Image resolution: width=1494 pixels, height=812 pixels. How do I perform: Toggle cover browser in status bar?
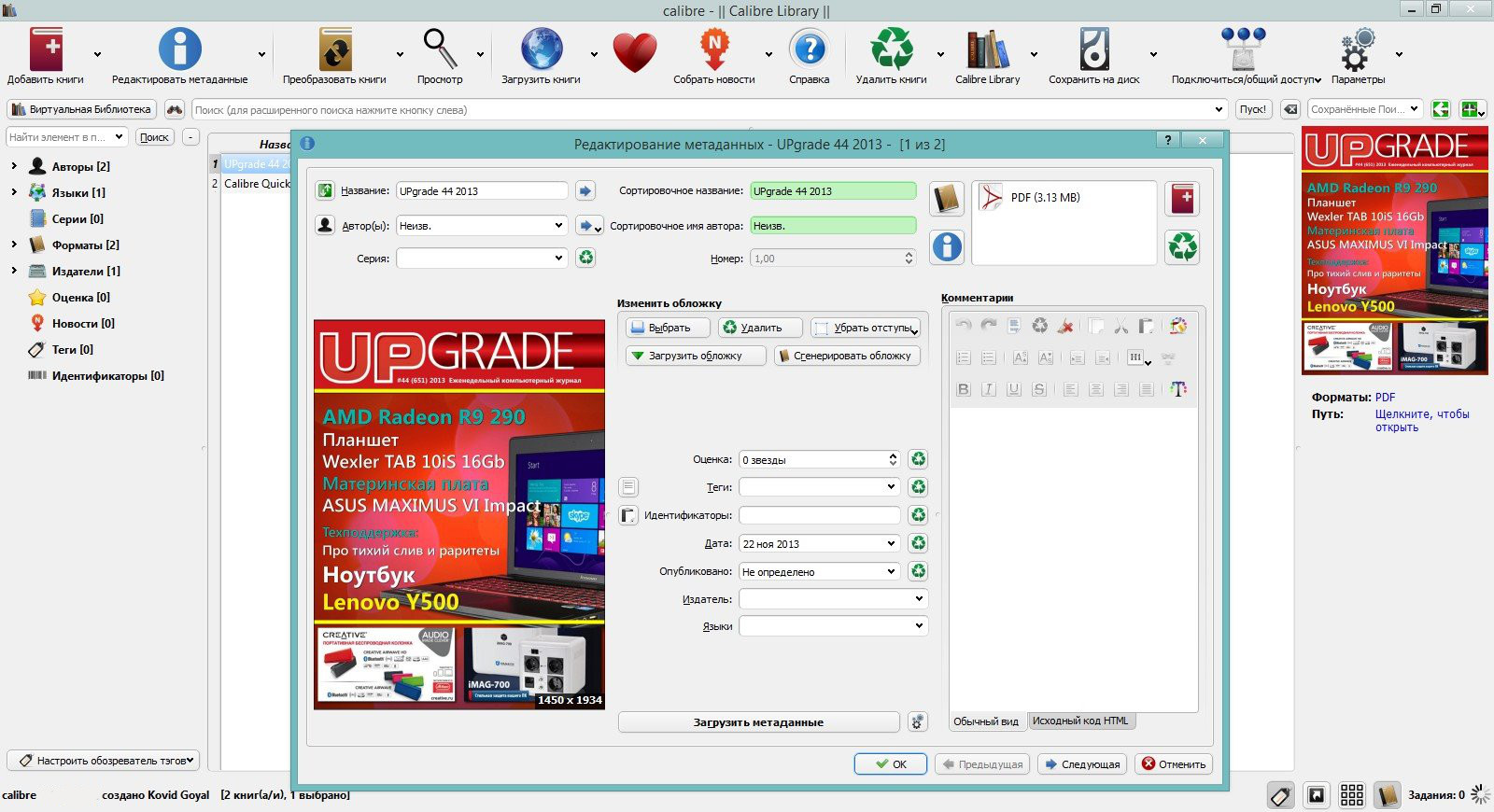1317,795
